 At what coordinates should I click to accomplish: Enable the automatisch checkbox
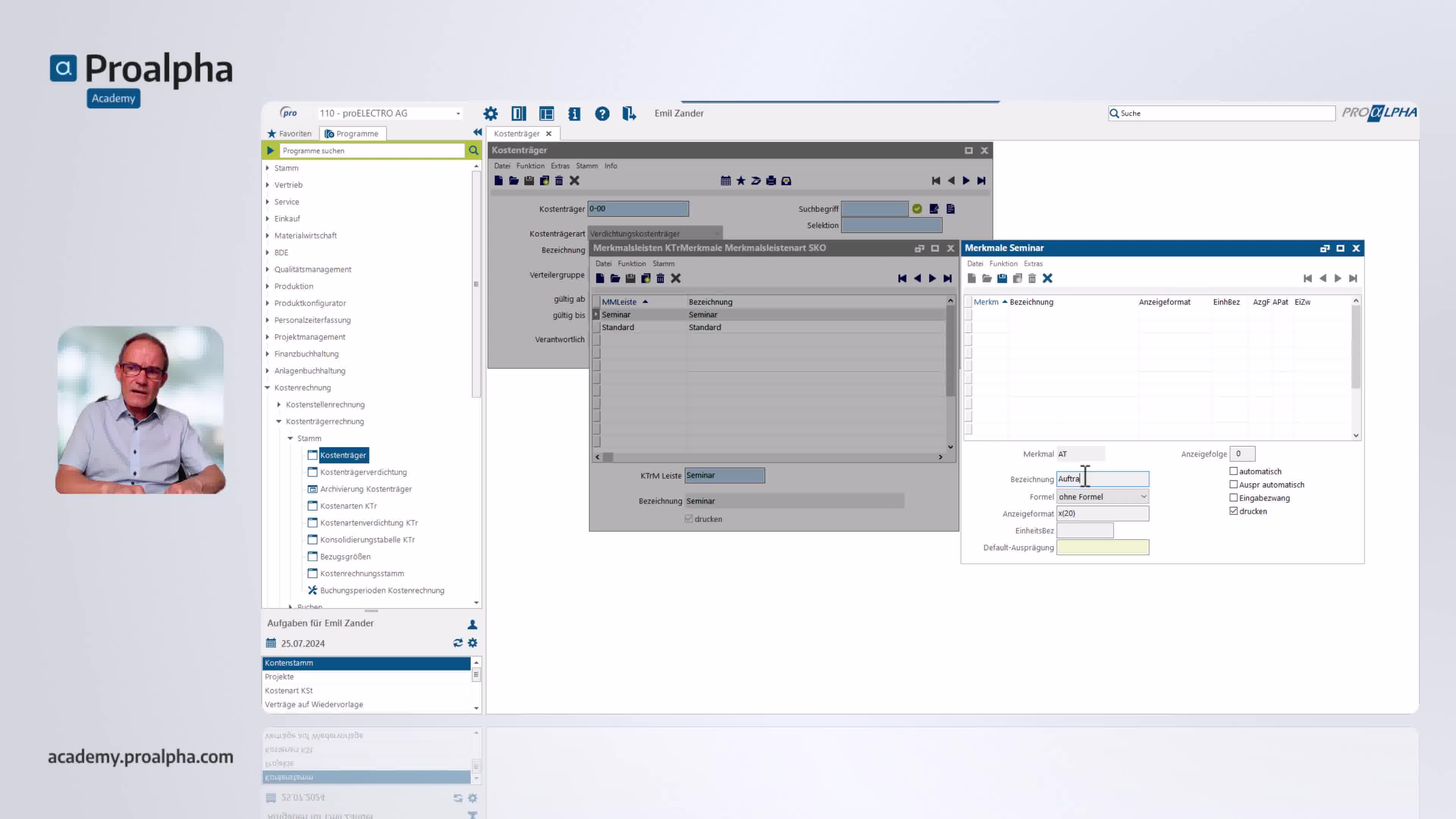click(1233, 471)
